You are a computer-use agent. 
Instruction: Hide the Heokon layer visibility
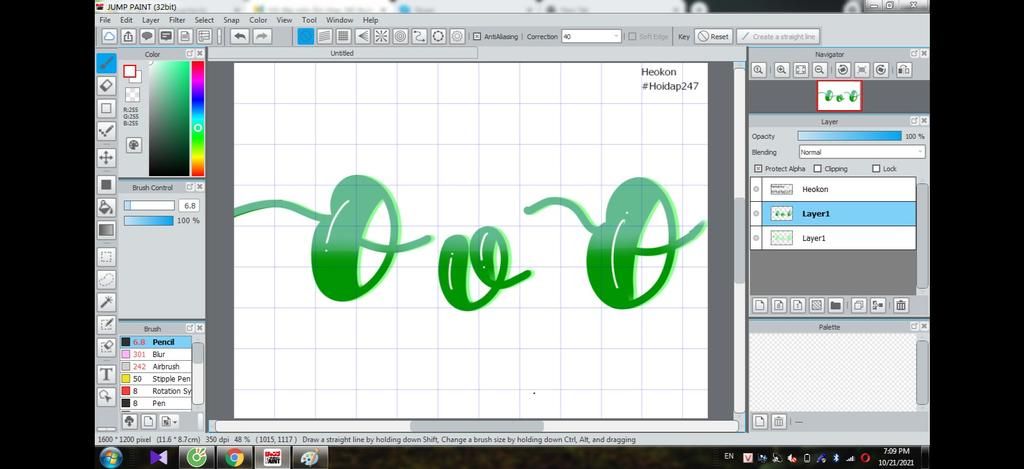[756, 189]
